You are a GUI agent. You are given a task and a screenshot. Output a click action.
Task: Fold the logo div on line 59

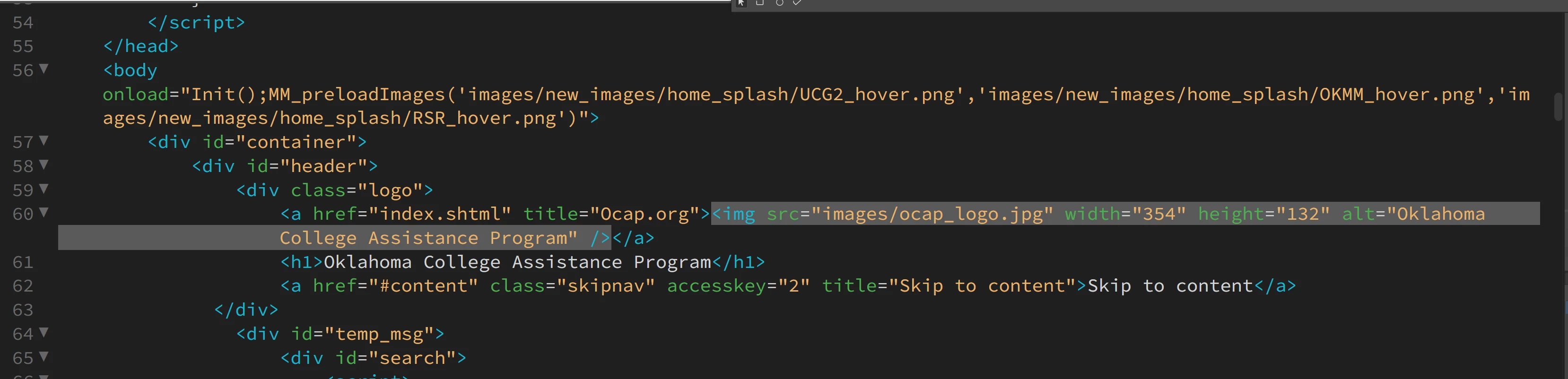click(44, 189)
